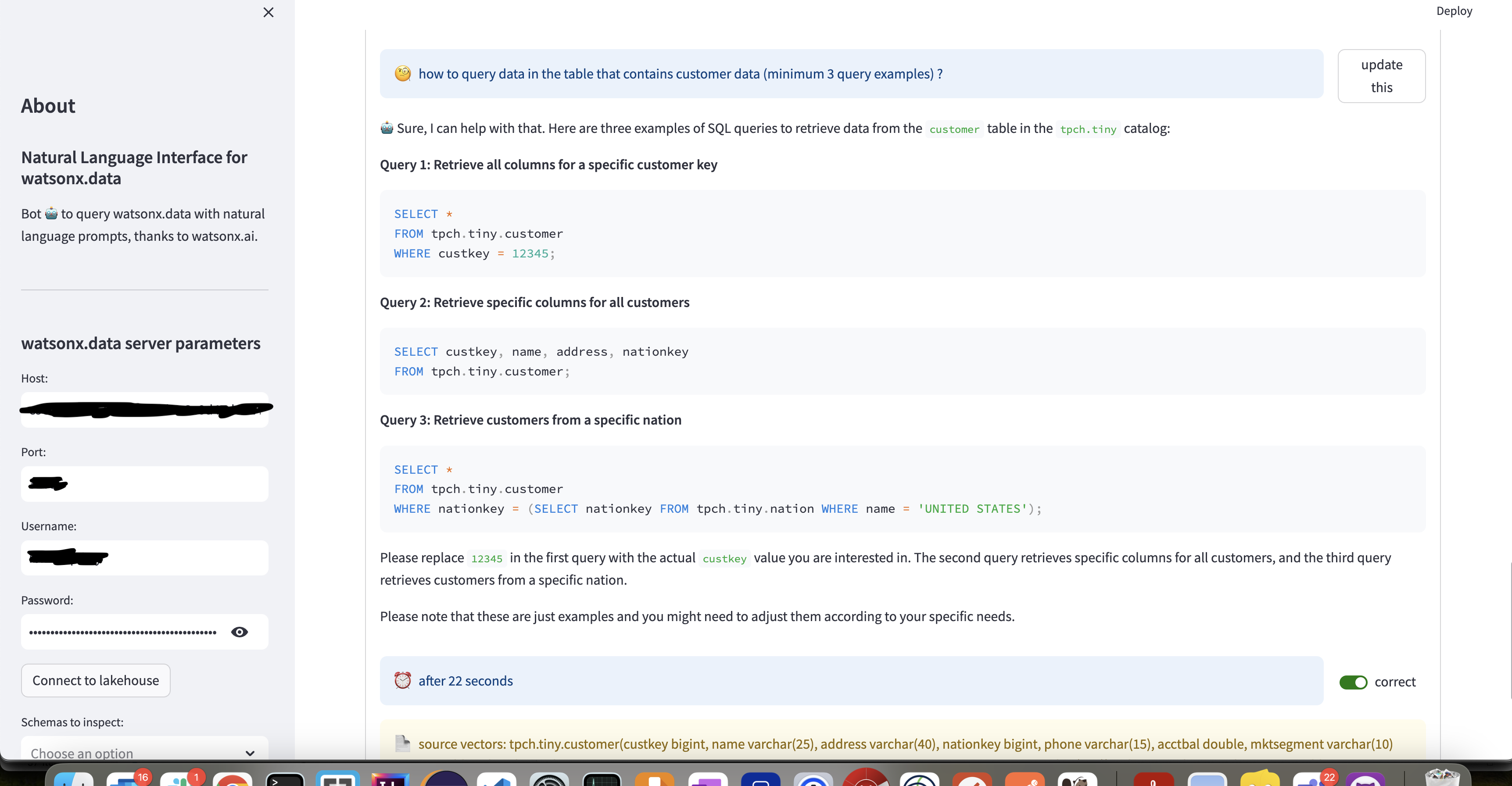
Task: Click the page vertical scrollbar thumb
Action: (1510, 631)
